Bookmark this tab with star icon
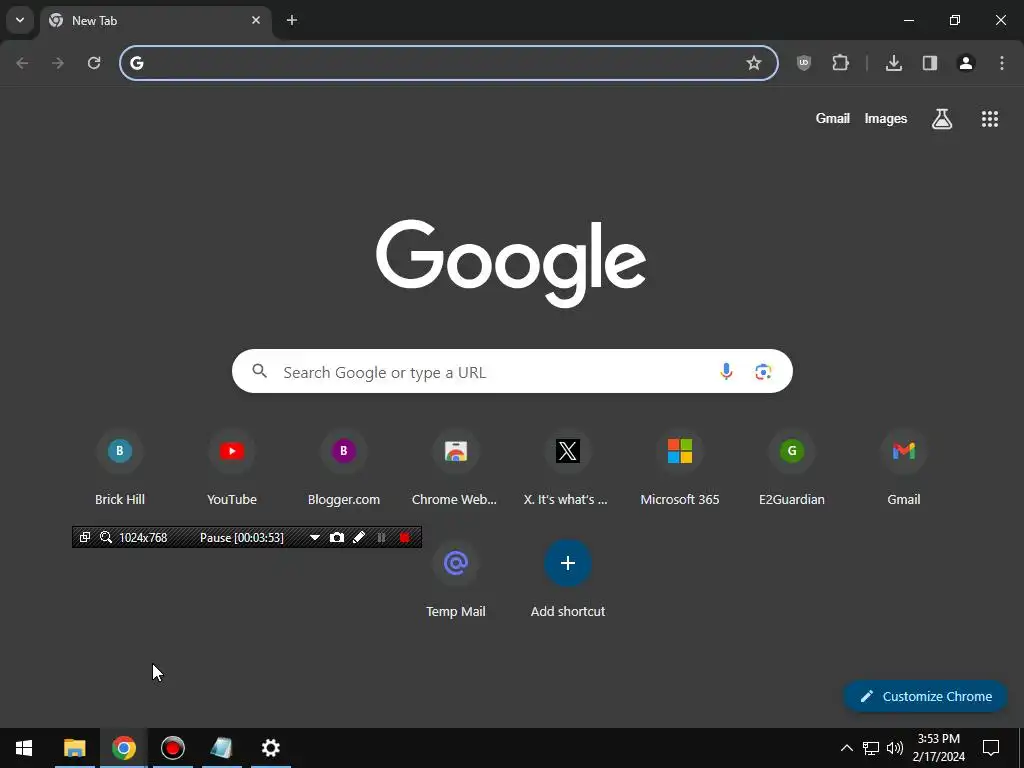 point(754,63)
